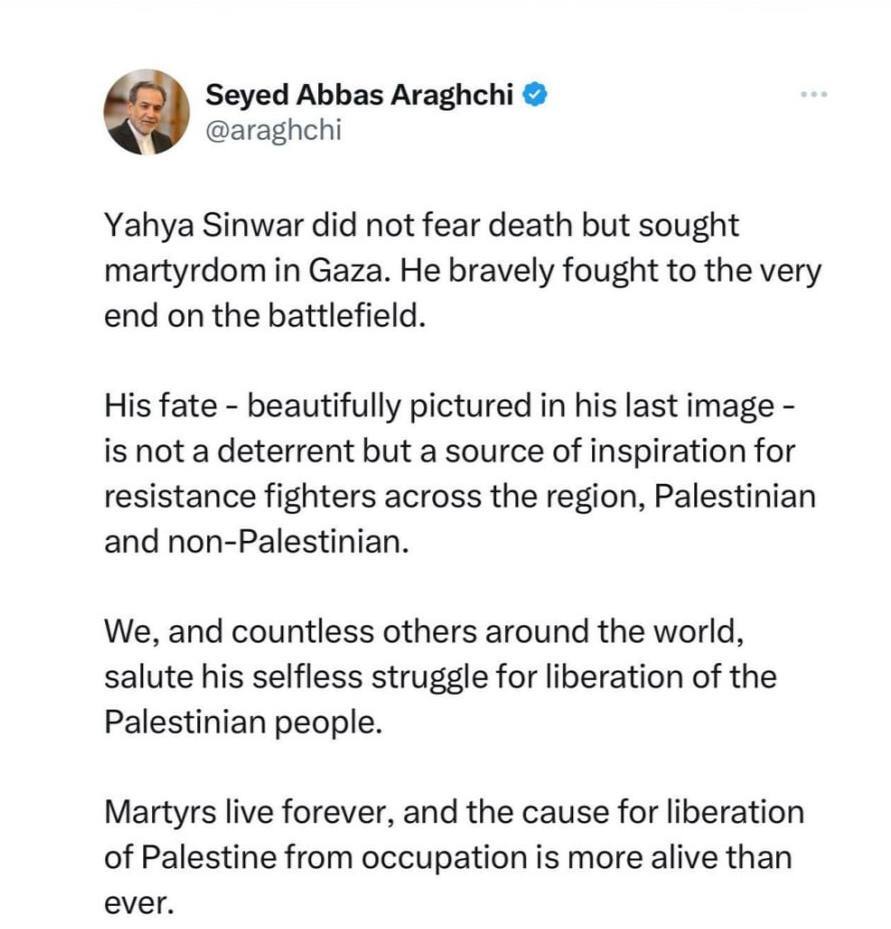This screenshot has height=929, width=891.
Task: Click the line 'resistance fighters across the region'
Action: click(460, 496)
